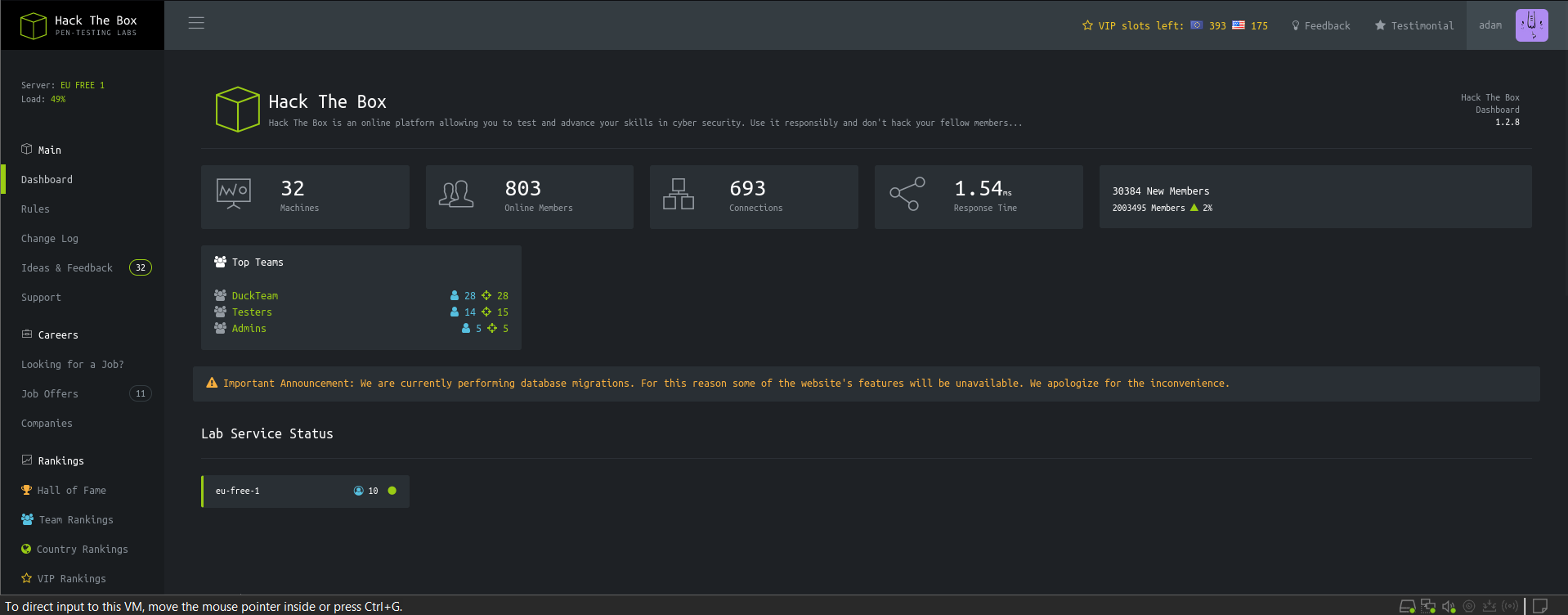Image resolution: width=1568 pixels, height=615 pixels.
Task: Click DuckTeam's green crosshair icon
Action: point(486,295)
